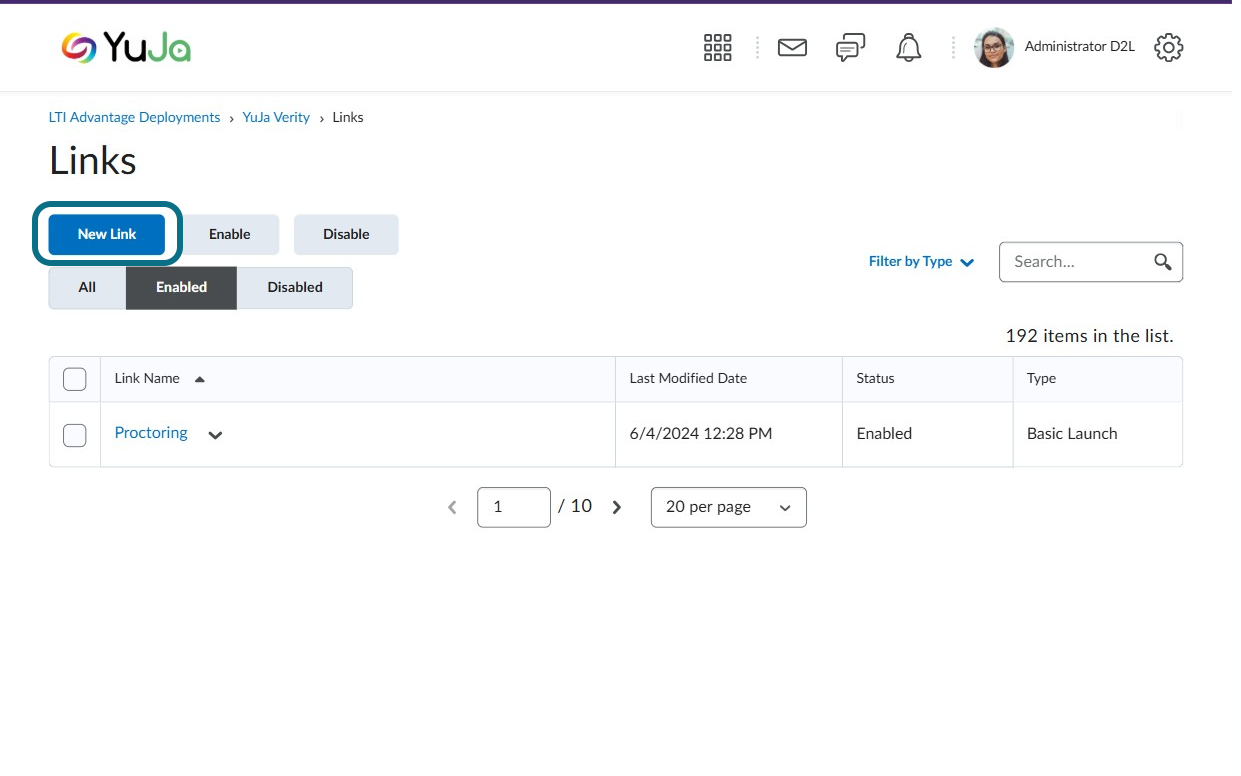Click the Enable button

(x=229, y=234)
